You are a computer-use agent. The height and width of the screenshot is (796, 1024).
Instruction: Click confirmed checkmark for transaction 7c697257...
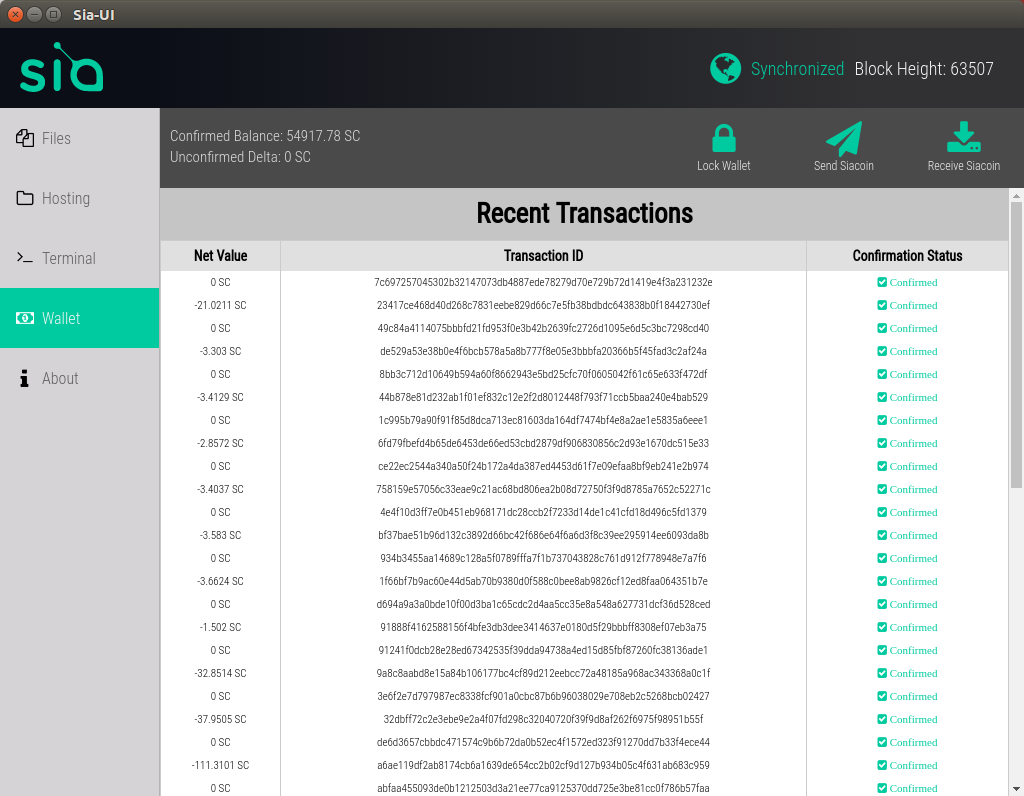(x=882, y=282)
